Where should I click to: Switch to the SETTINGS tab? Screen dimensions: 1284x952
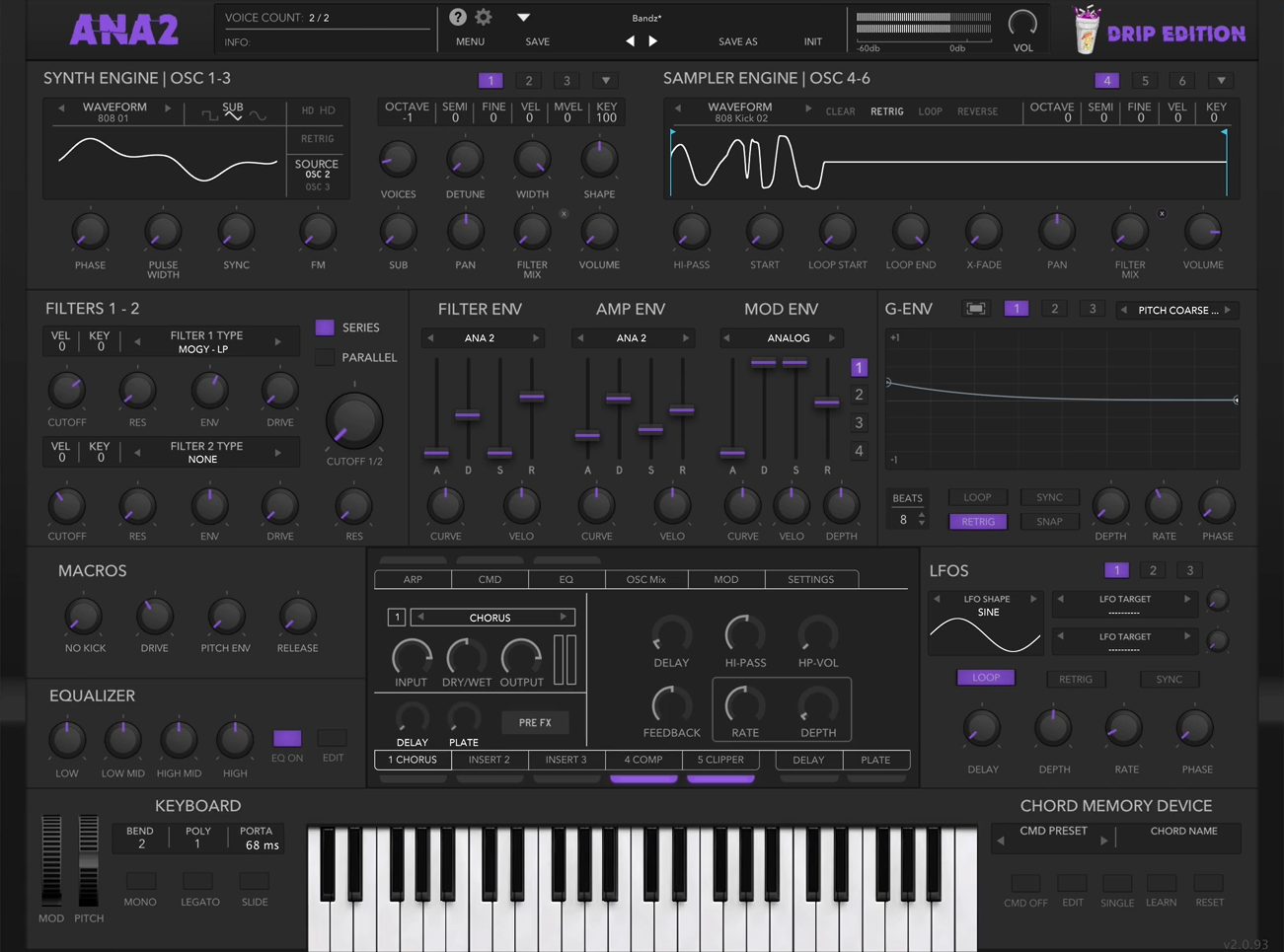coord(811,579)
